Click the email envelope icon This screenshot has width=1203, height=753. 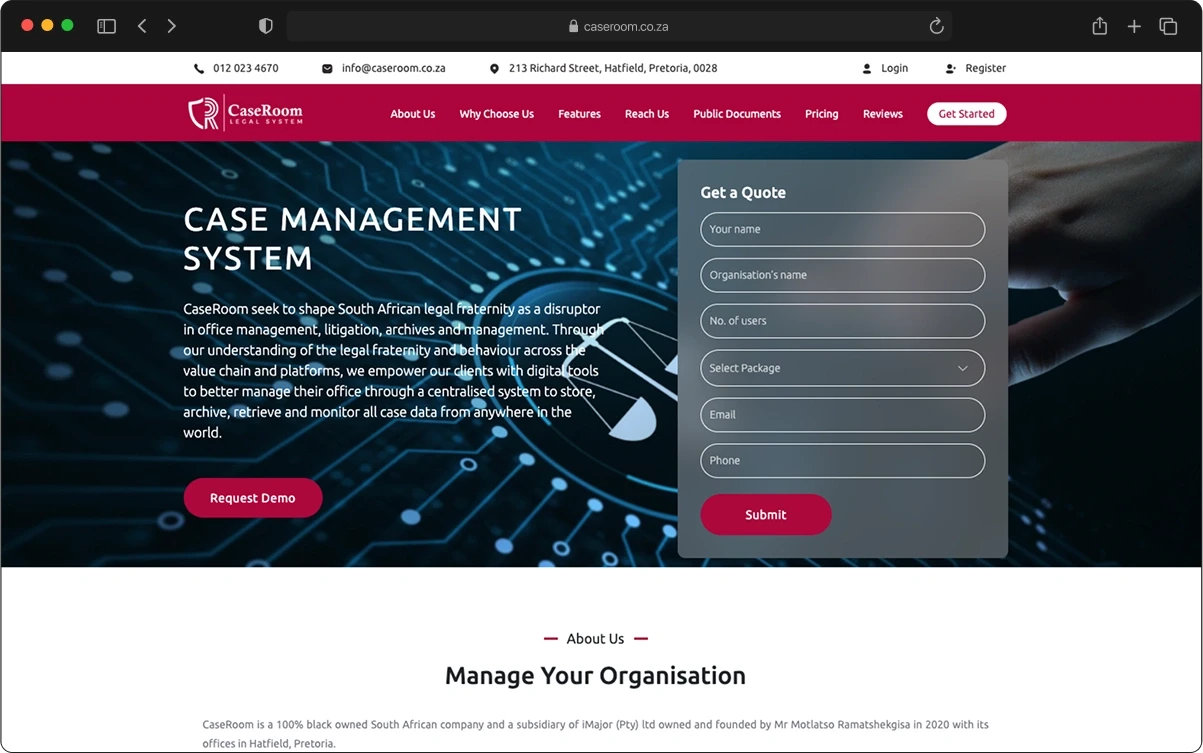[327, 69]
